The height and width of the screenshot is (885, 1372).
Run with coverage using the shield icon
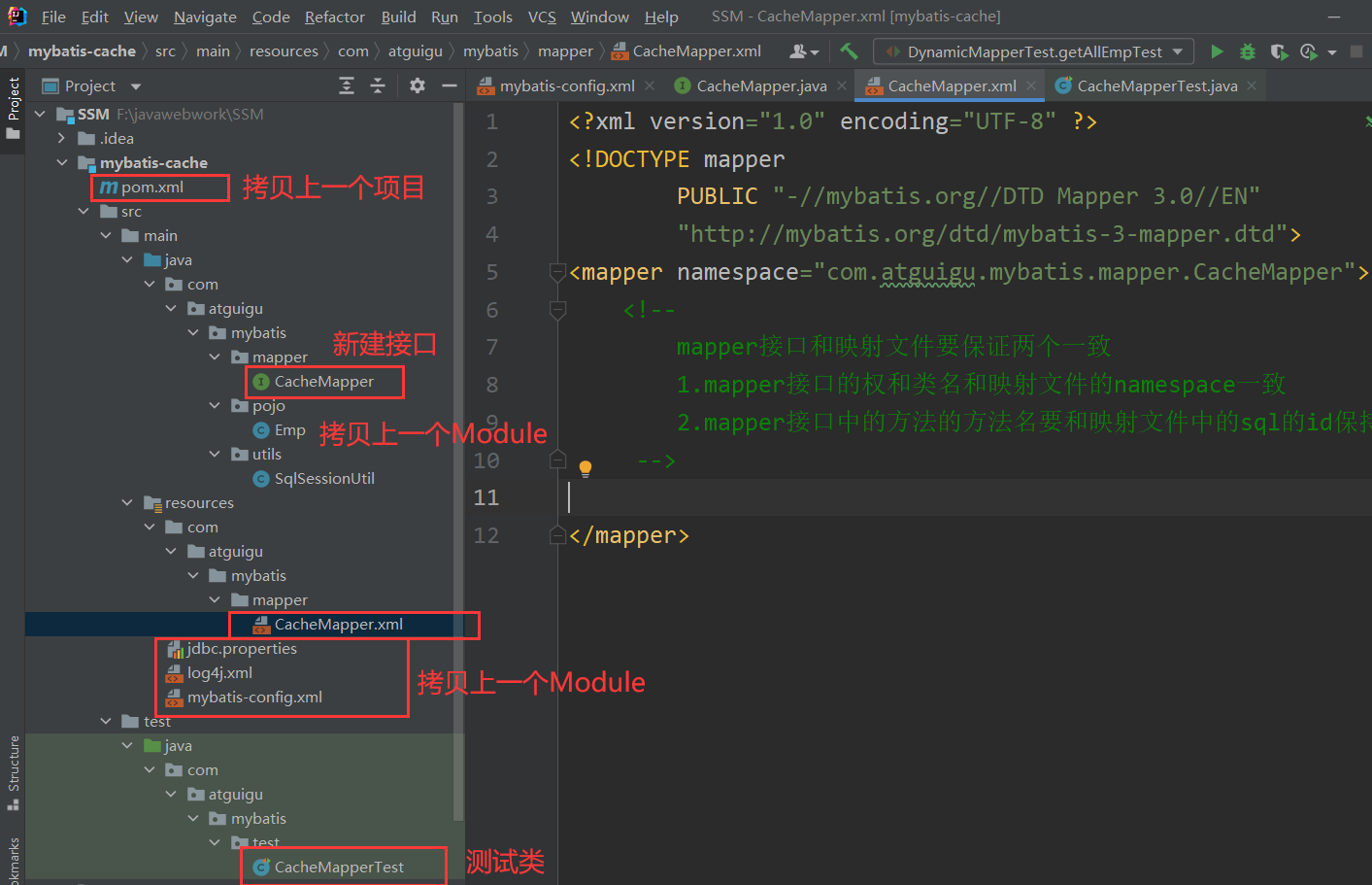point(1279,51)
